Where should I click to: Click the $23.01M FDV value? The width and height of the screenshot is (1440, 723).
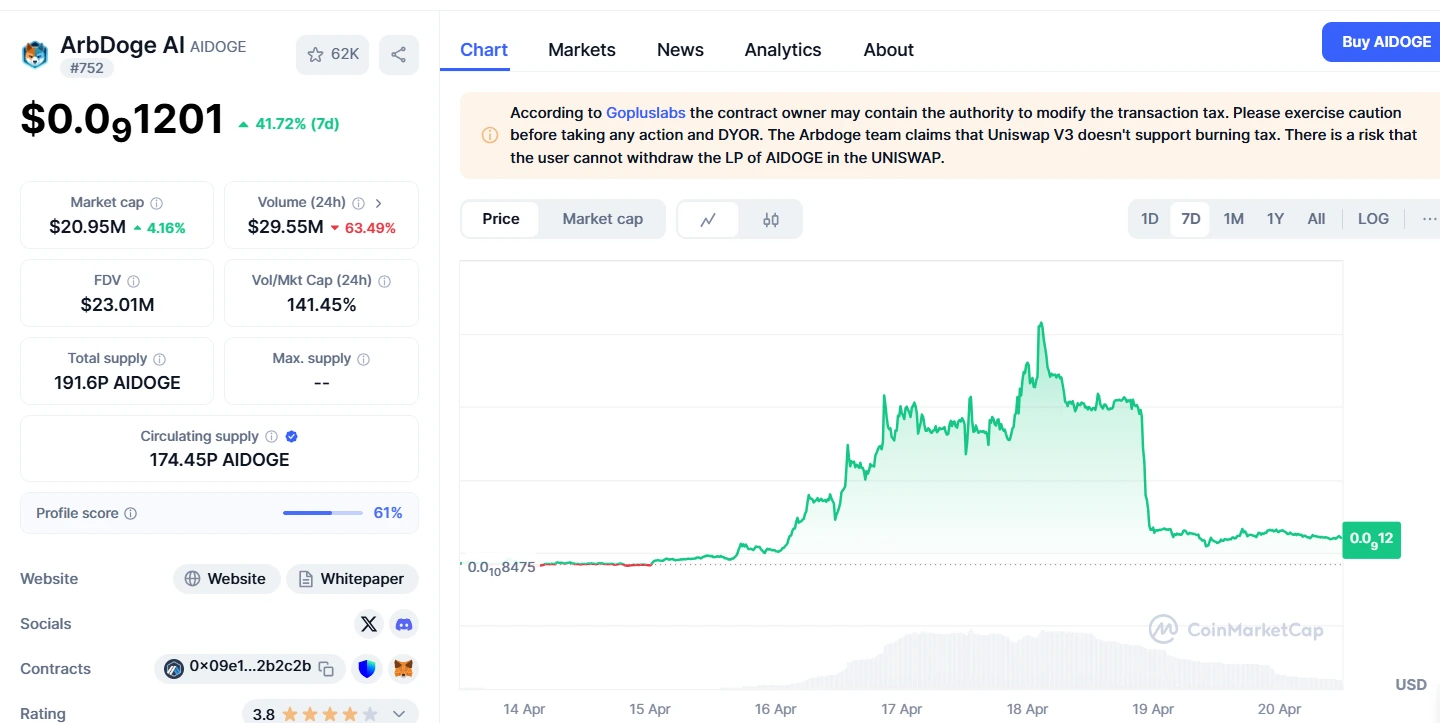coord(117,305)
